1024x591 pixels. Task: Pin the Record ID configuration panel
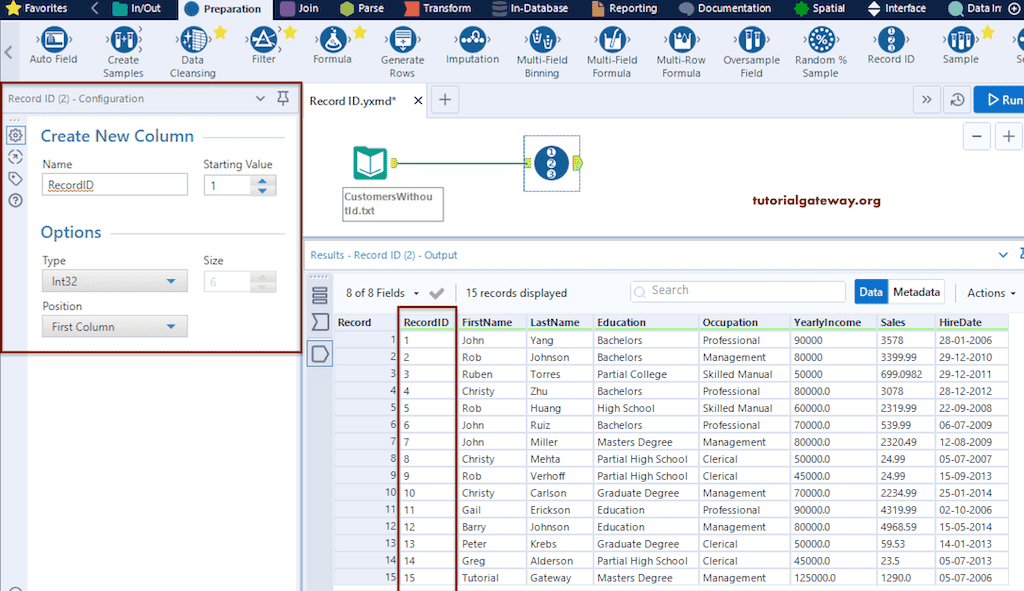coord(283,98)
